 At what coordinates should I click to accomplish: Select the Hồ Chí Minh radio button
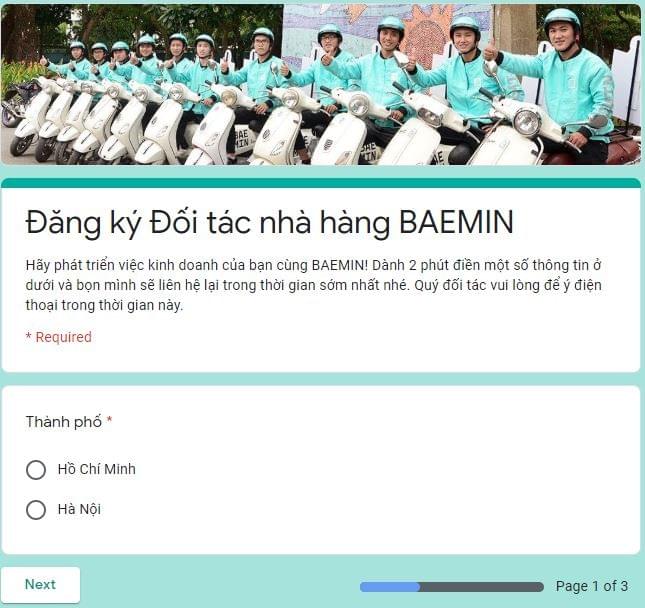(36, 470)
